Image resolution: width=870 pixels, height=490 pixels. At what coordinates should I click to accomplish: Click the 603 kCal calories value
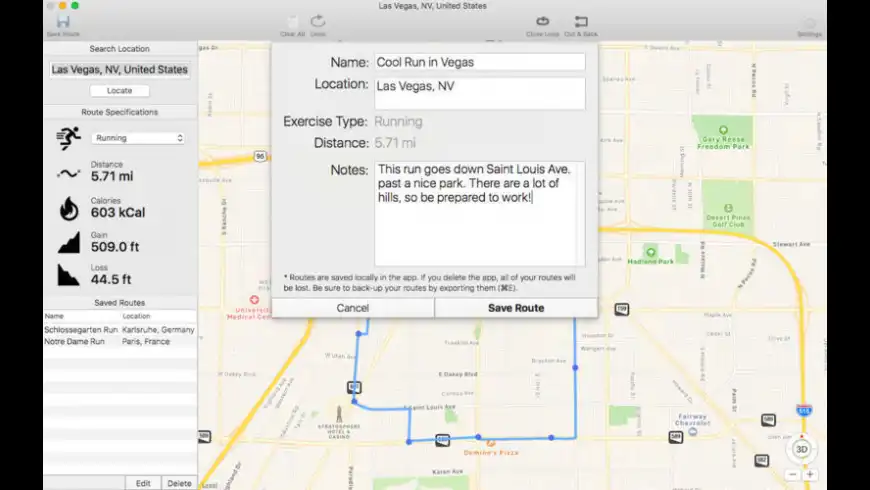tap(118, 213)
